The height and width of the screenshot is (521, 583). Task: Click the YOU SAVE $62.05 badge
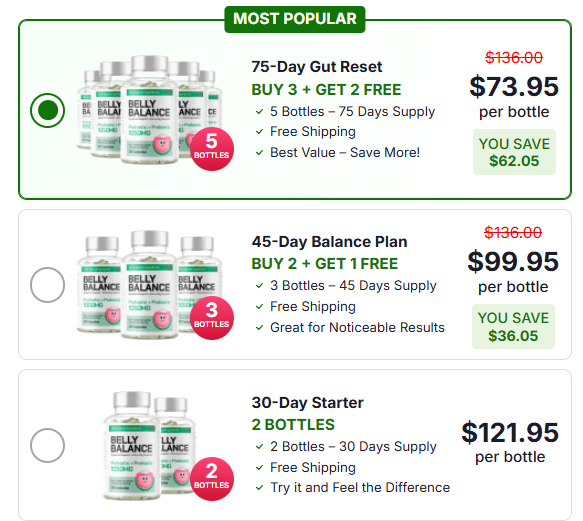click(x=514, y=152)
